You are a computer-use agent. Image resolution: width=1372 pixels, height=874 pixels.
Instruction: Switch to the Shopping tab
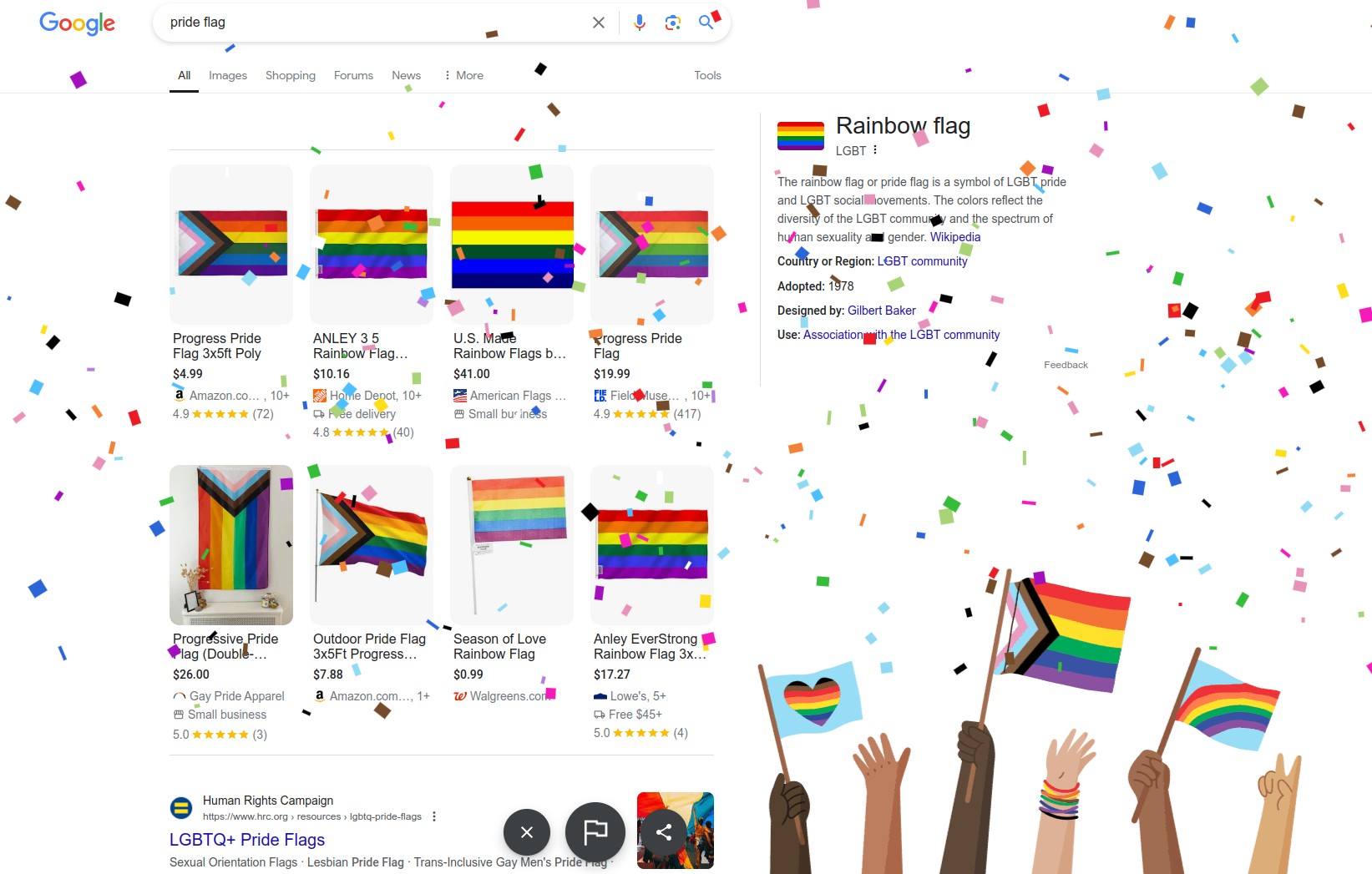pyautogui.click(x=291, y=75)
